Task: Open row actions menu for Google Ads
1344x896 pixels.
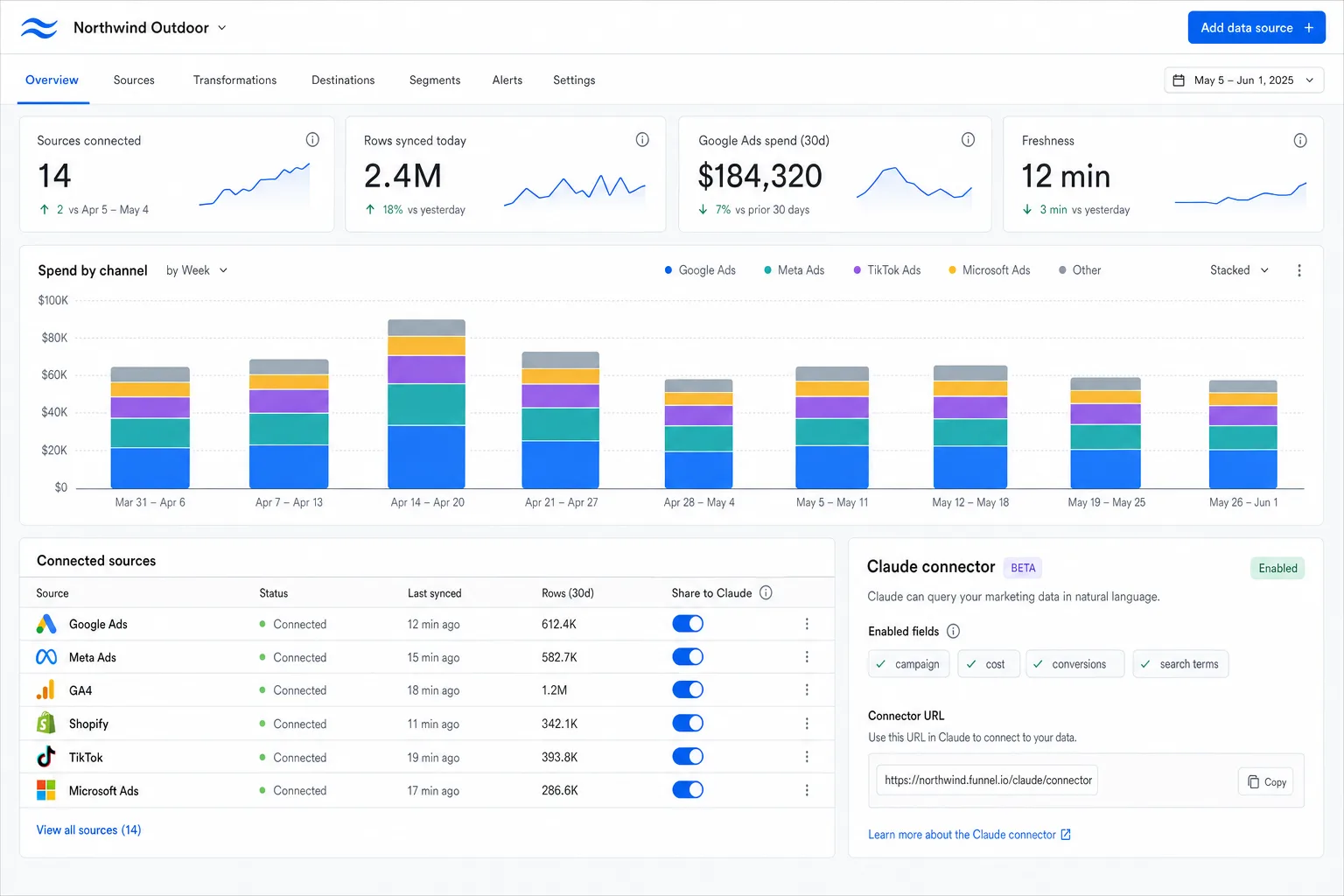Action: (807, 624)
